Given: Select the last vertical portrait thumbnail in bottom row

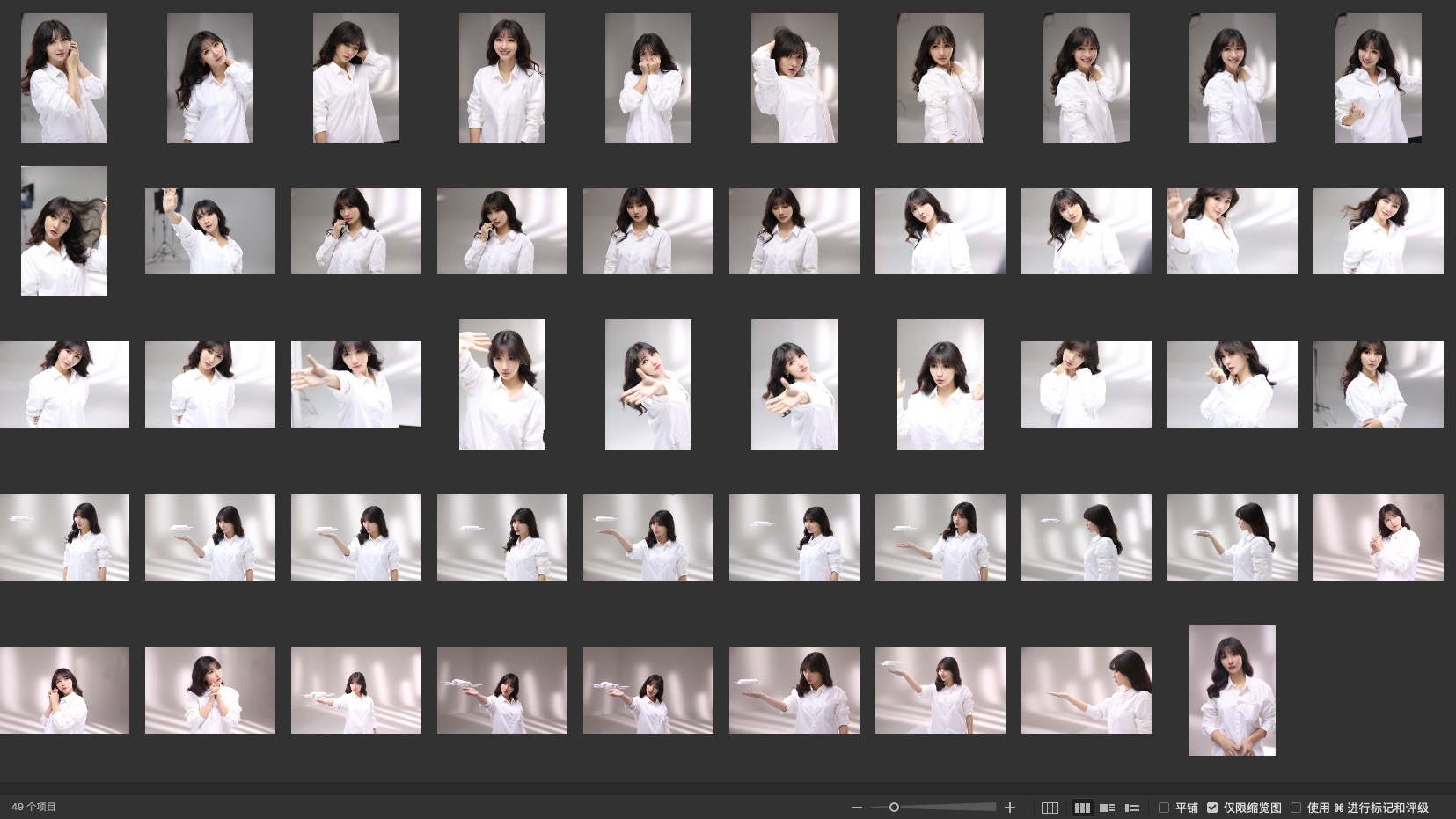Looking at the screenshot, I should point(1232,691).
